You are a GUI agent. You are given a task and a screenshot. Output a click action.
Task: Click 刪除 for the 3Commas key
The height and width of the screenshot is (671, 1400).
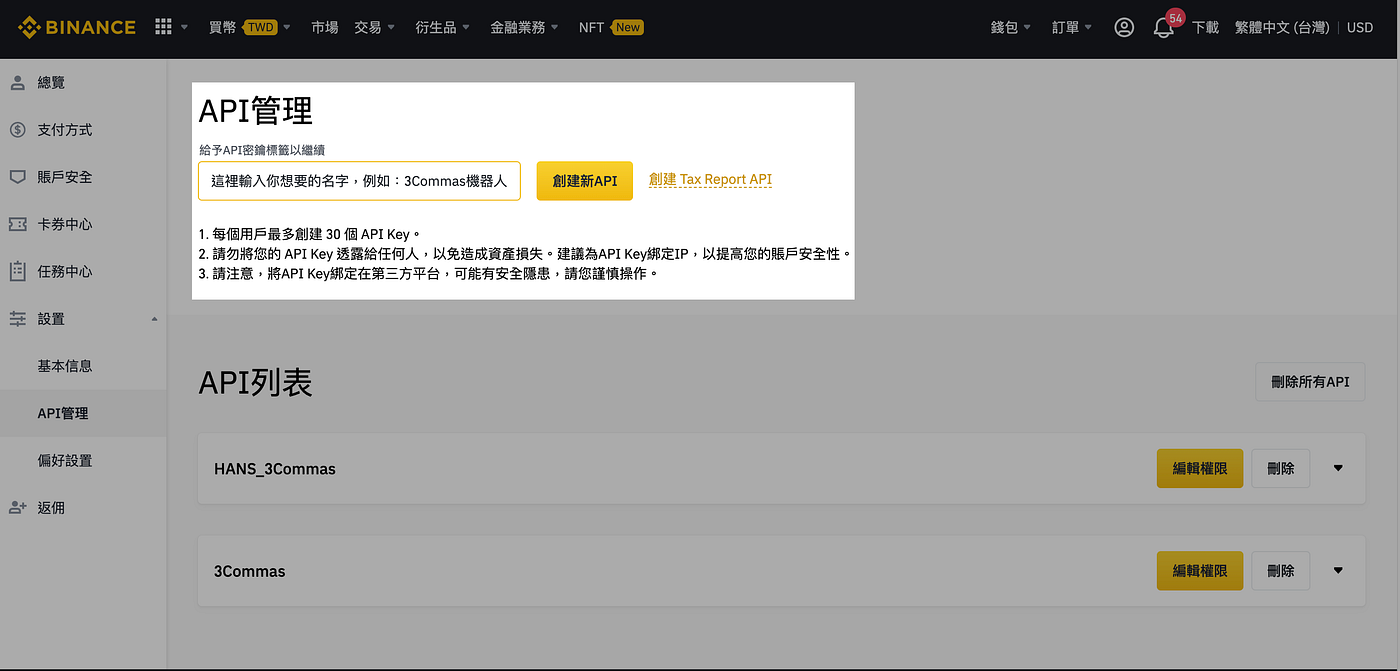tap(1281, 570)
